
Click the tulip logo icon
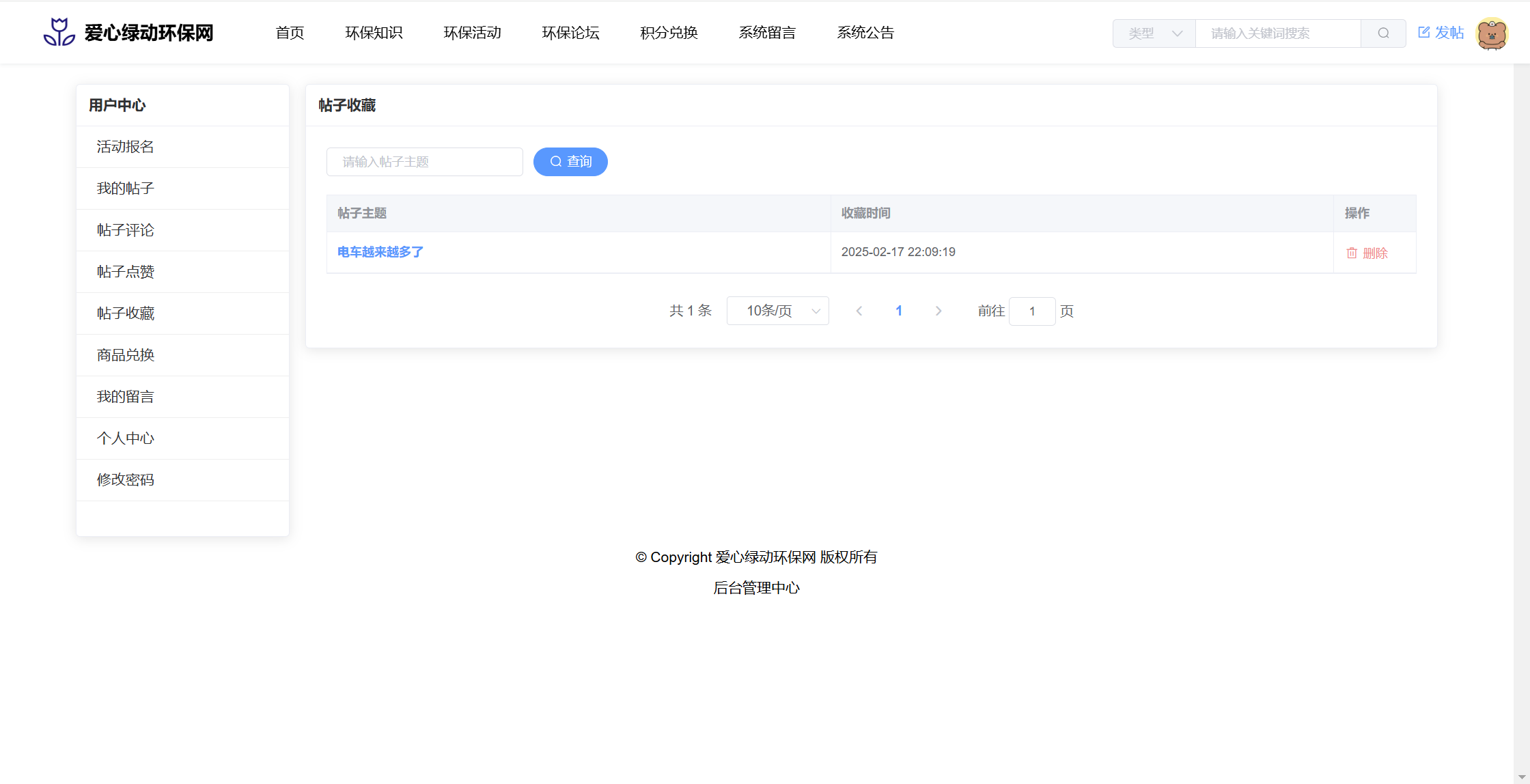coord(59,32)
